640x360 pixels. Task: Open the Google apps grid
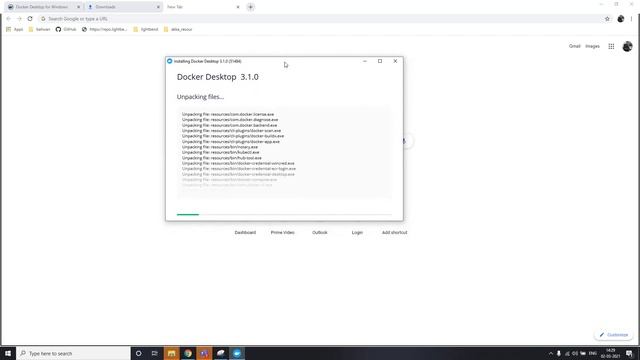[611, 47]
